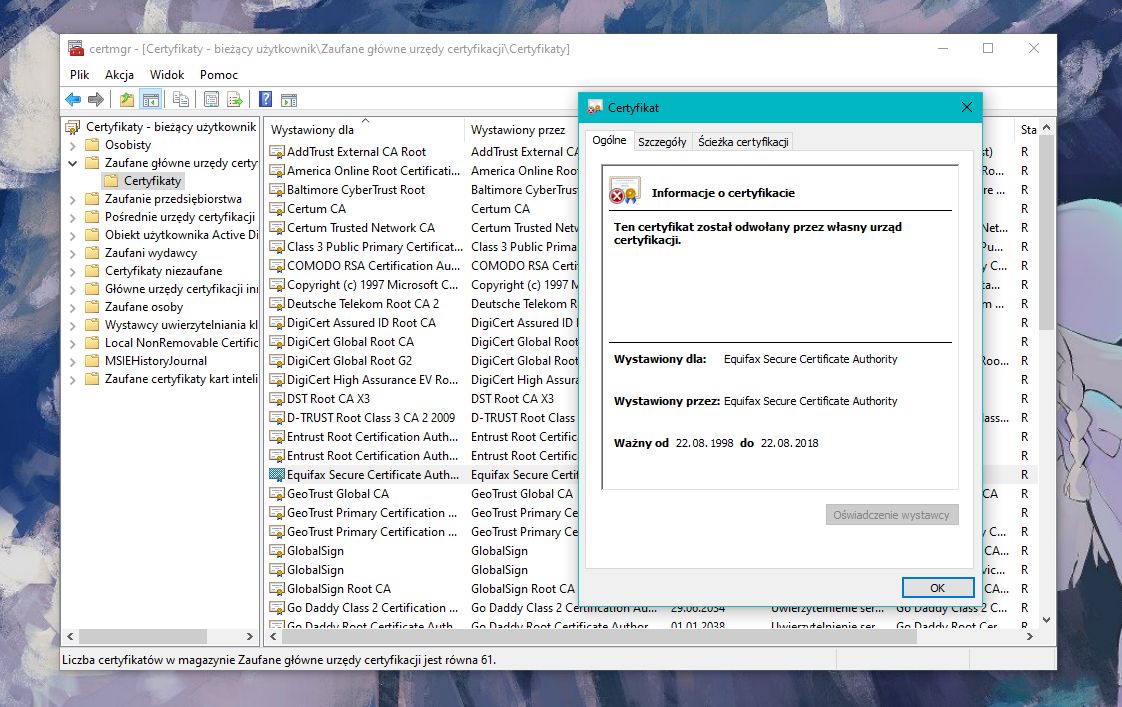Switch to the Szczegóły tab
Image resolution: width=1122 pixels, height=707 pixels.
(x=662, y=142)
